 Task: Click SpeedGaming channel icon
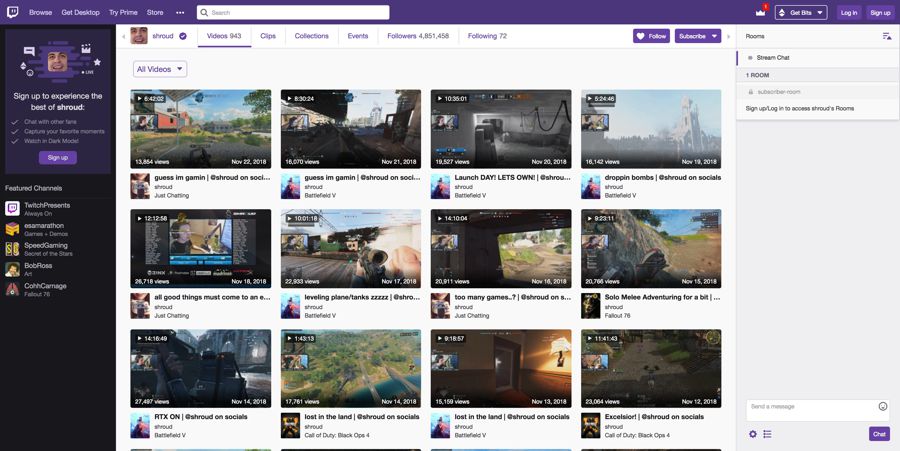[x=13, y=249]
